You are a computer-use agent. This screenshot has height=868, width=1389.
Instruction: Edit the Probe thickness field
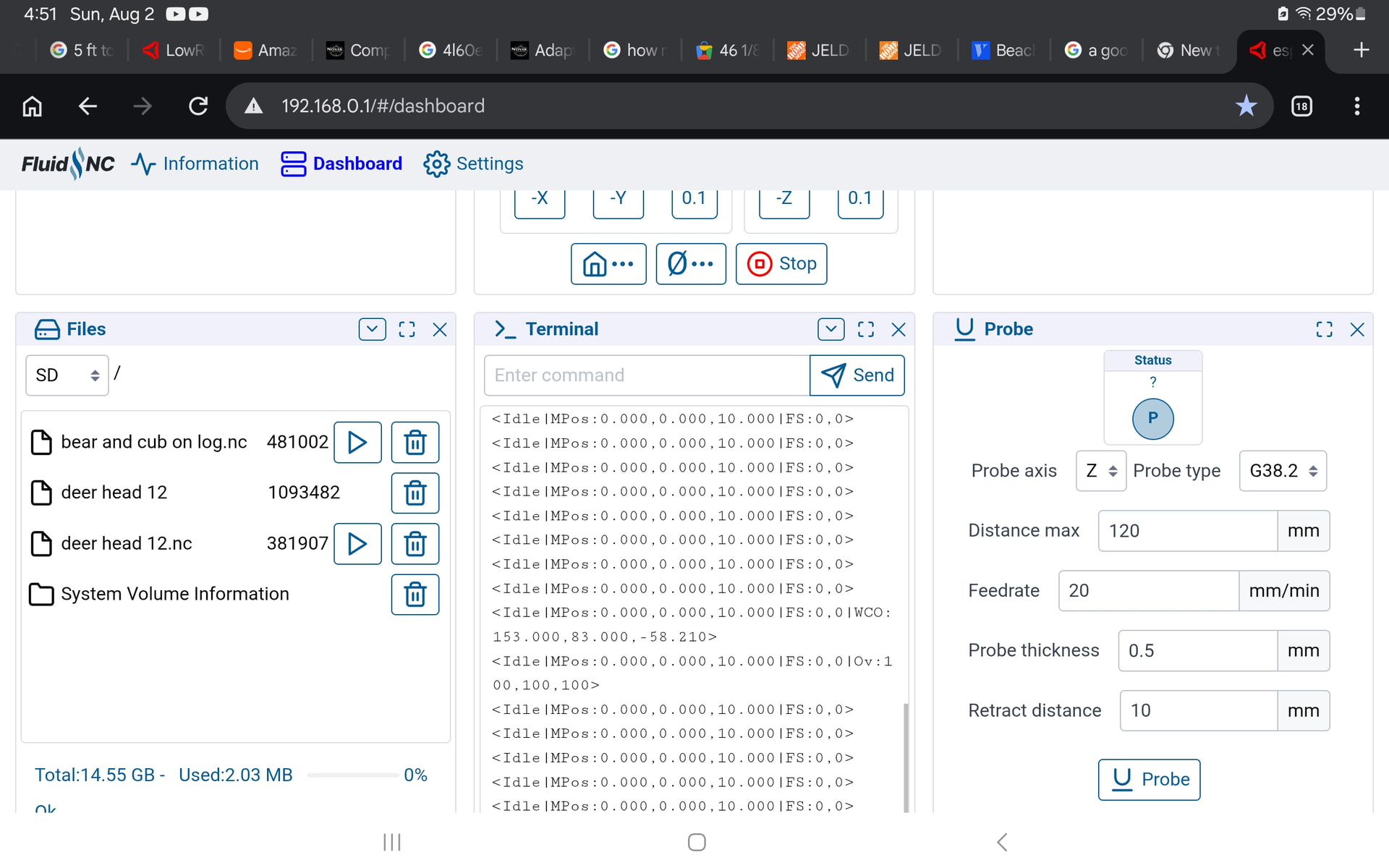1198,651
